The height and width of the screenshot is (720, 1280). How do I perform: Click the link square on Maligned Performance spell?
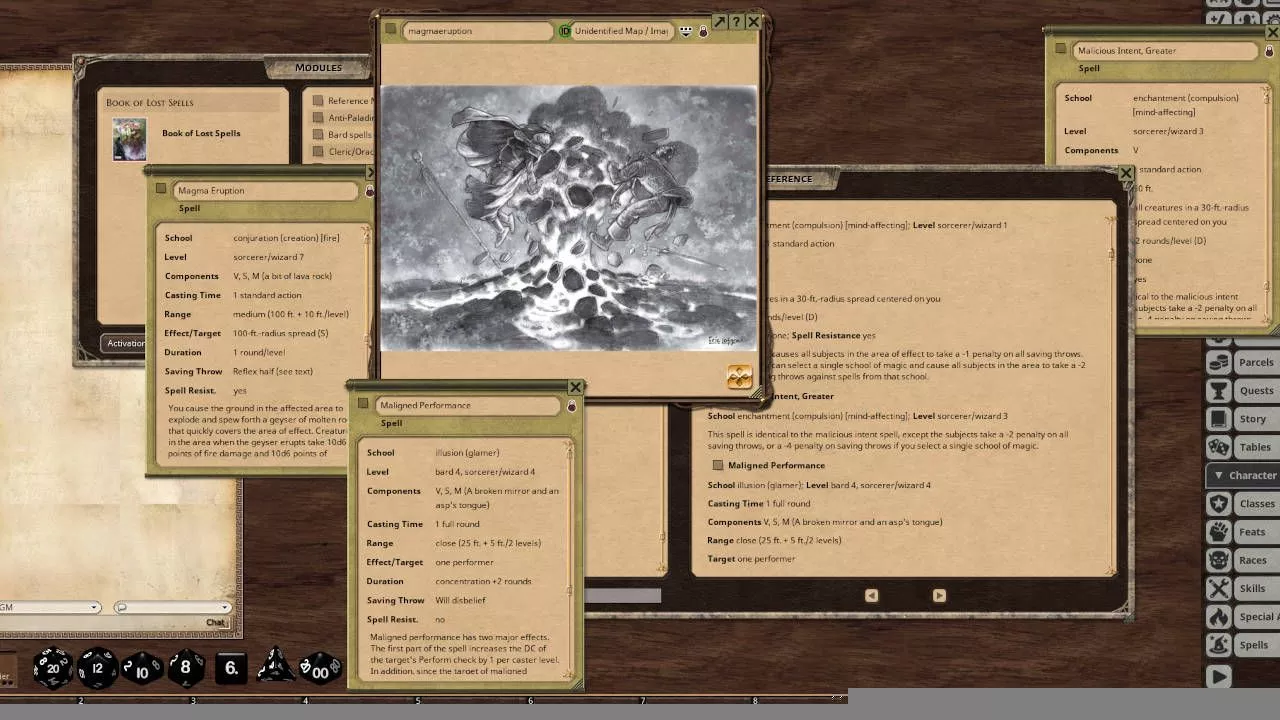click(x=364, y=404)
